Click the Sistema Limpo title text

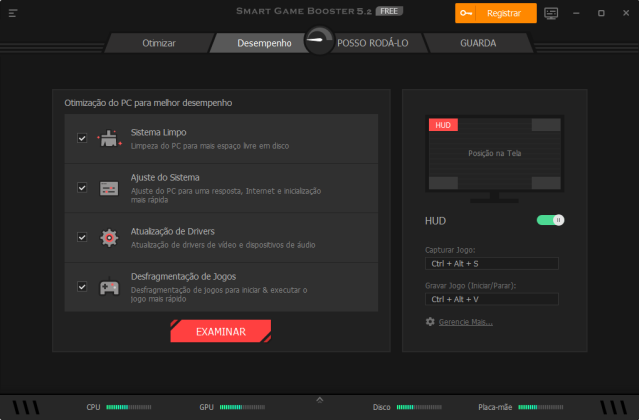pyautogui.click(x=159, y=132)
